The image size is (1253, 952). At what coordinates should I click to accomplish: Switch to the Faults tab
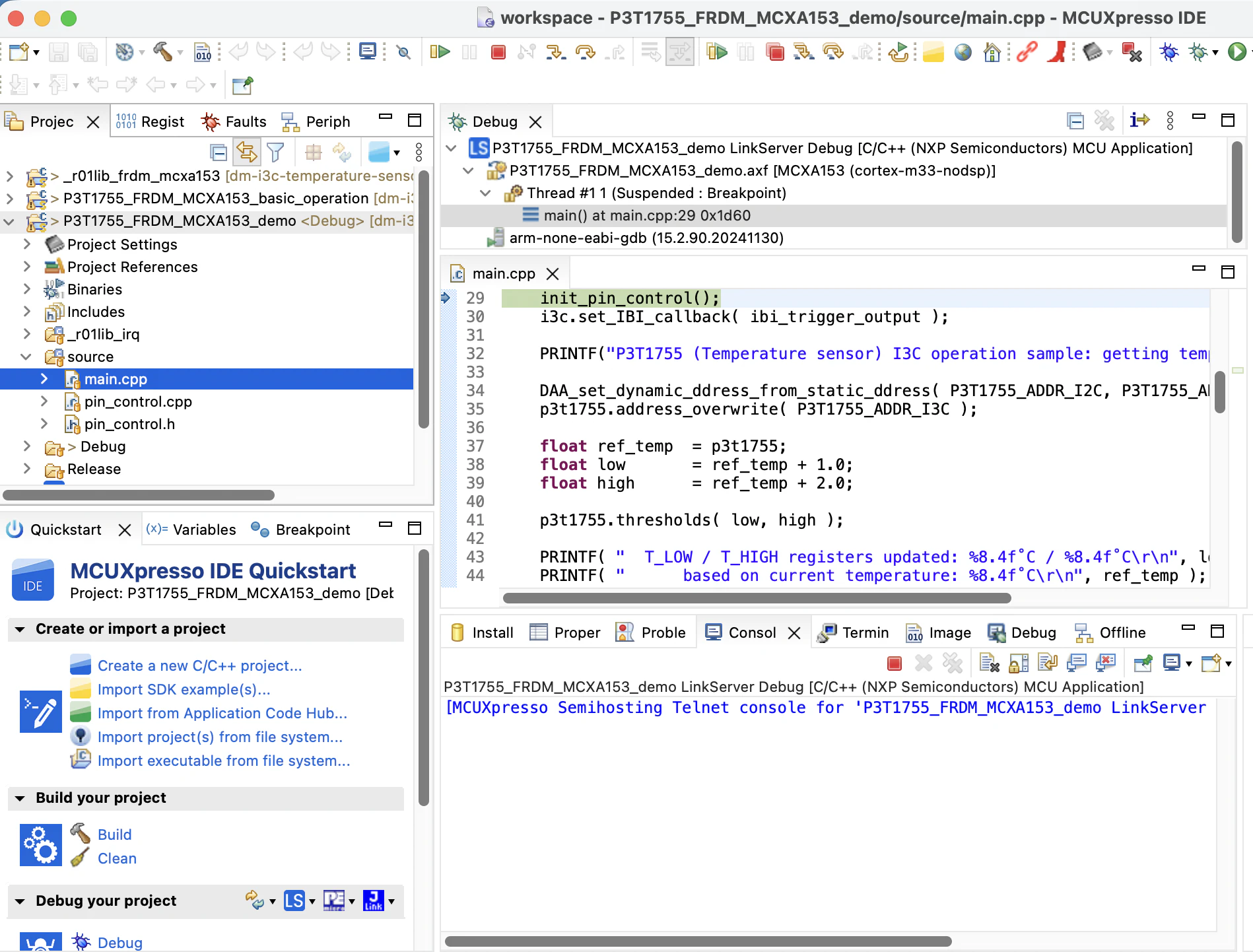pyautogui.click(x=234, y=121)
